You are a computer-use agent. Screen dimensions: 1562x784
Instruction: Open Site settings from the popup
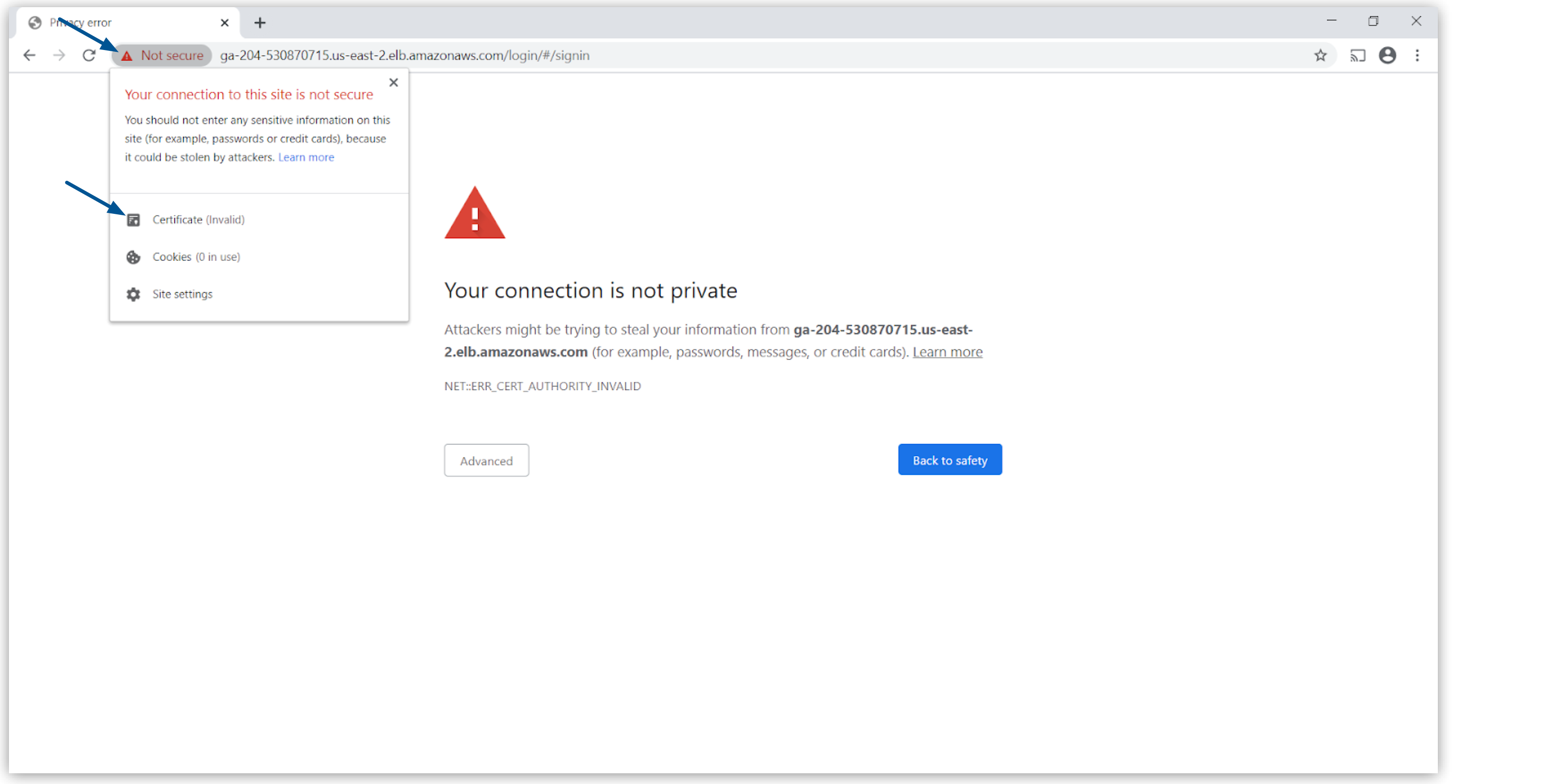tap(183, 294)
